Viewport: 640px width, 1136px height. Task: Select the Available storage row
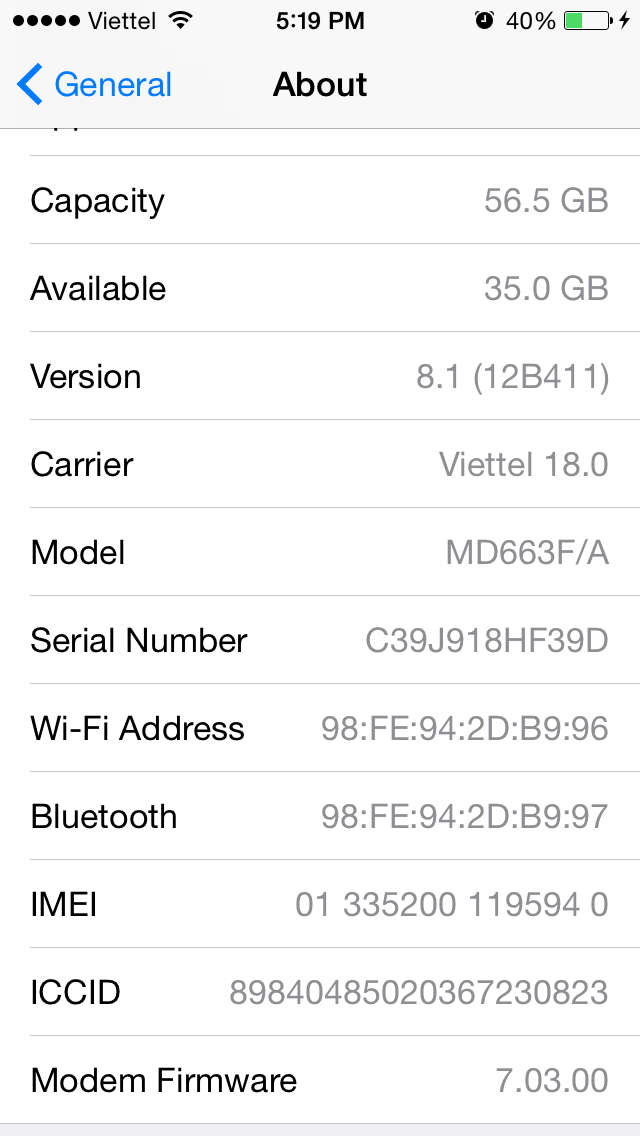tap(320, 288)
